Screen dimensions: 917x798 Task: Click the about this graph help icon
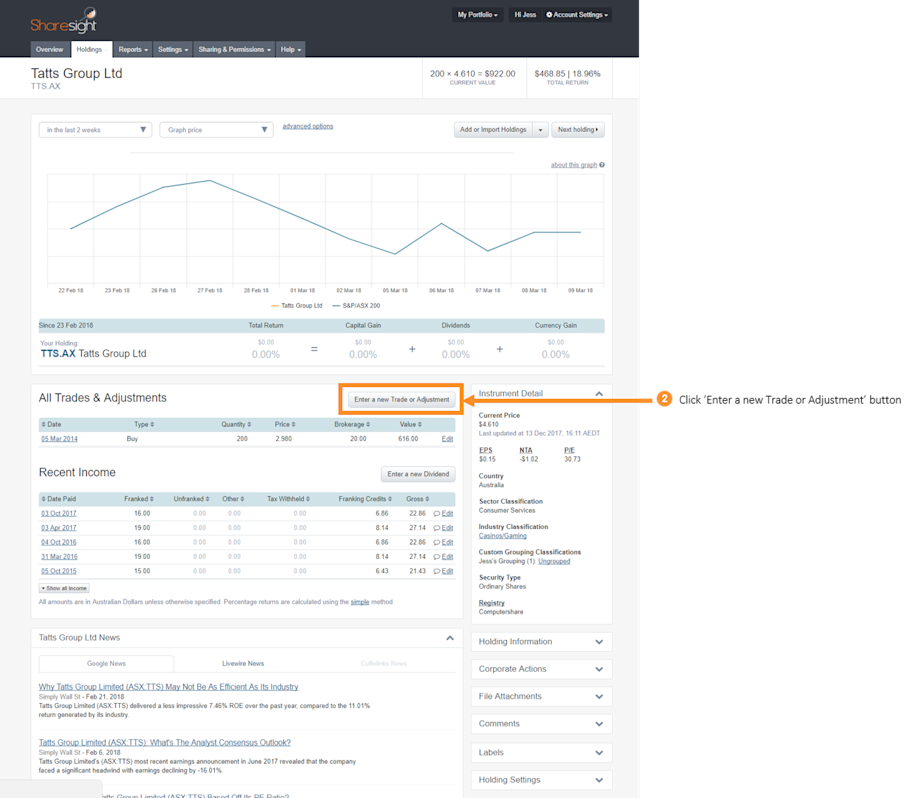[x=602, y=165]
